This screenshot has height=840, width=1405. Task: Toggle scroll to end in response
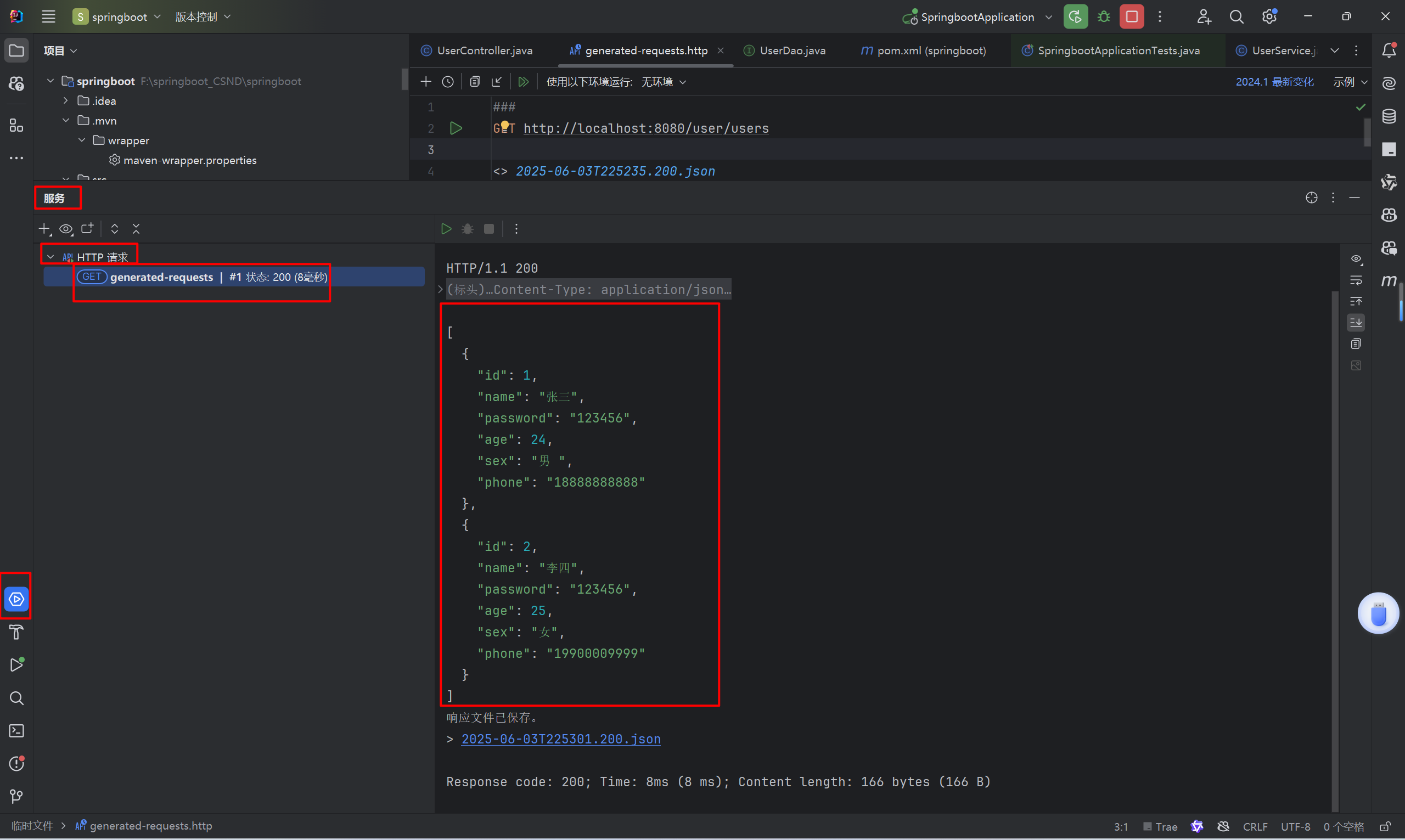[1356, 323]
